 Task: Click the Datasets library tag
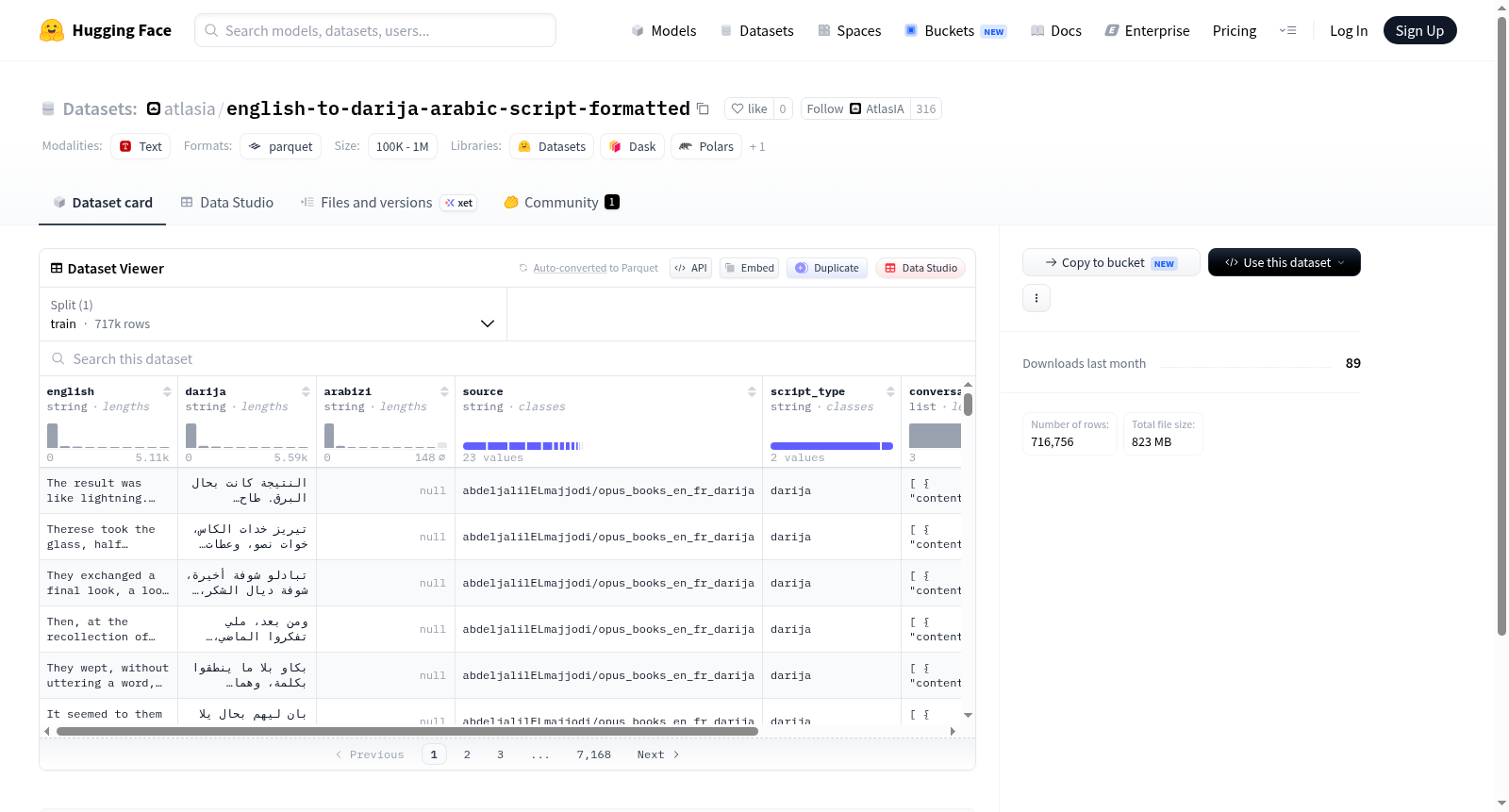(552, 146)
